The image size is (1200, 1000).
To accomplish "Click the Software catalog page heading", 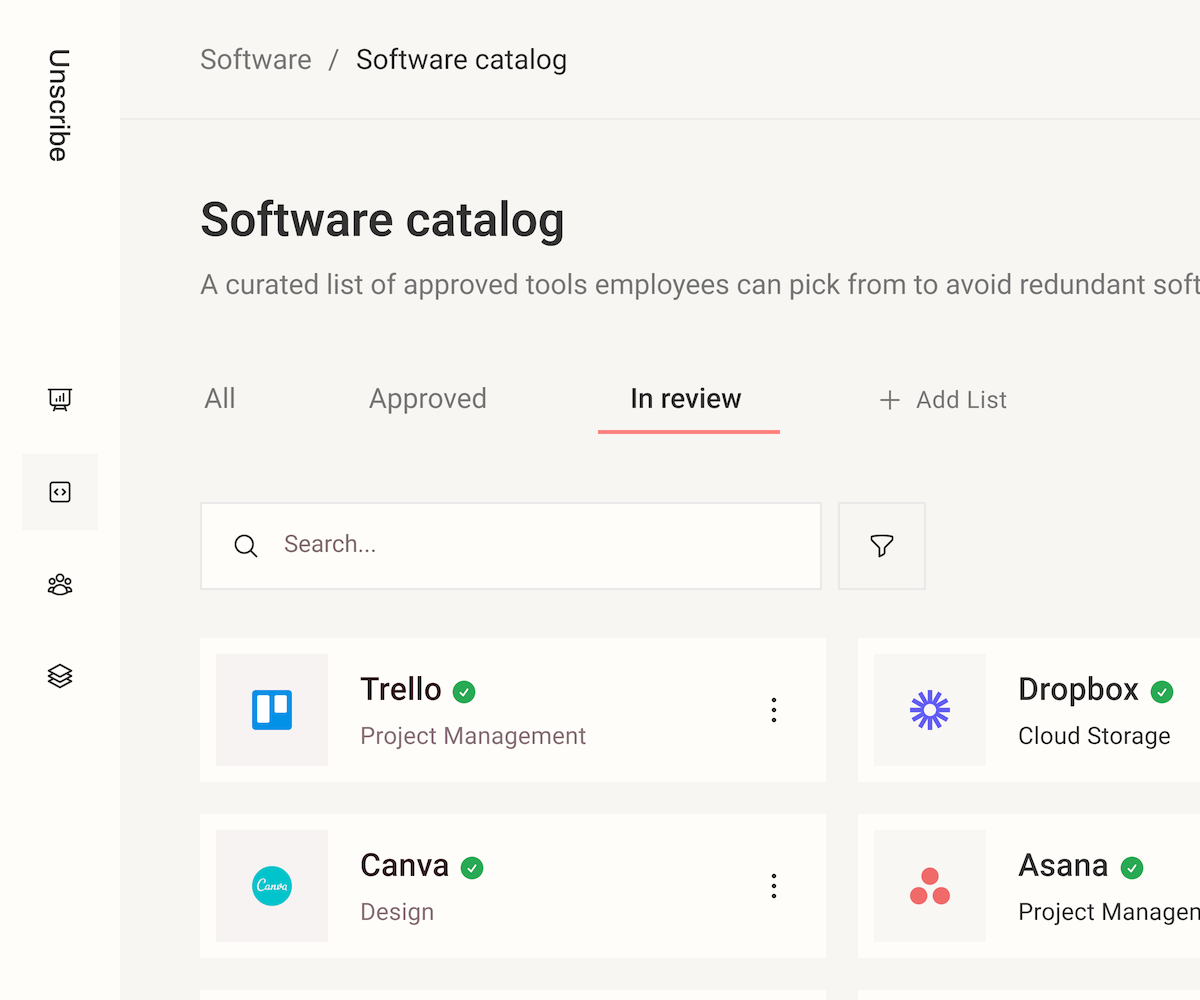I will pos(383,221).
